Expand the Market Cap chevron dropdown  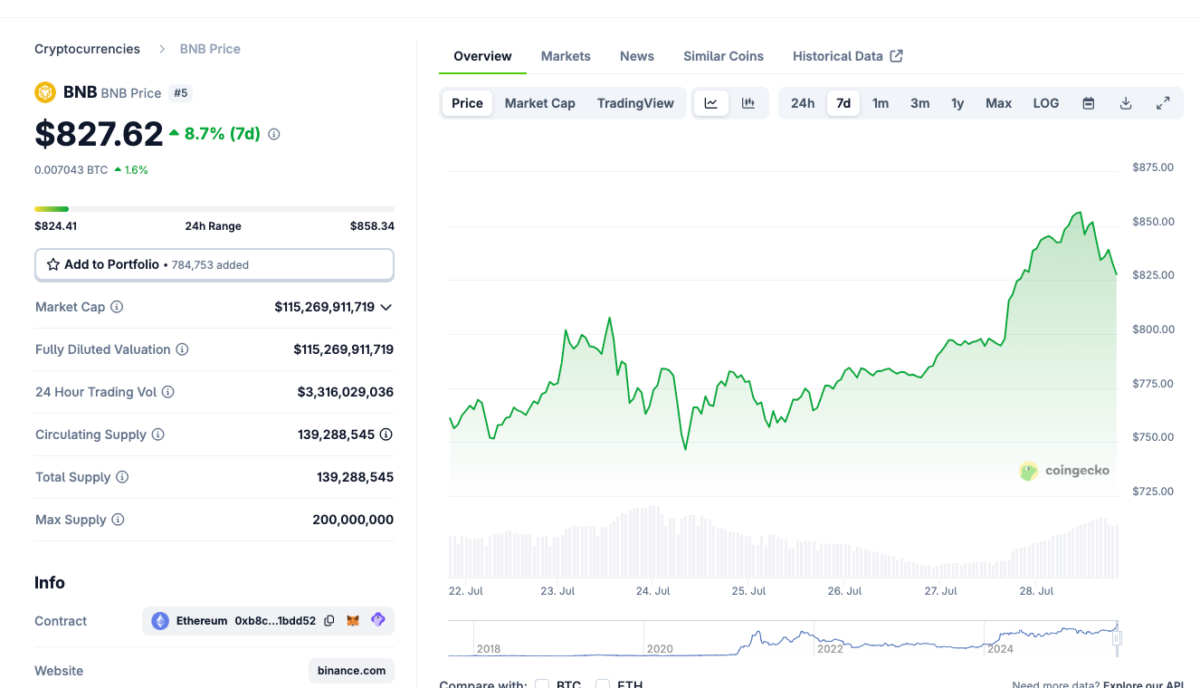[386, 307]
